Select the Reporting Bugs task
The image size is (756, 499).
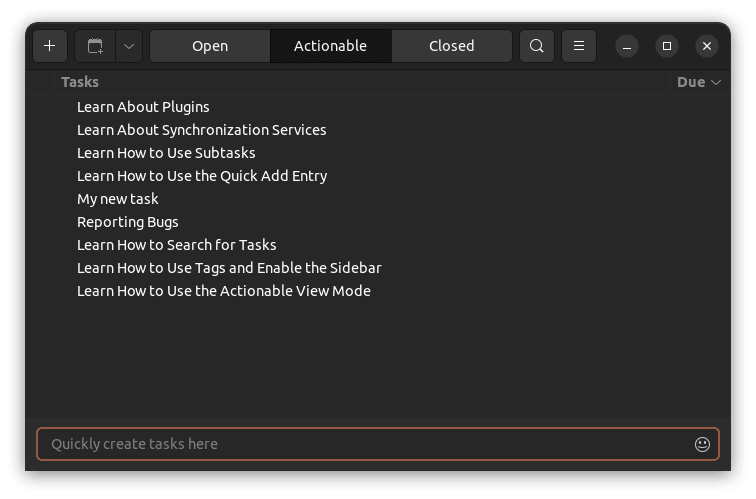[378, 222]
